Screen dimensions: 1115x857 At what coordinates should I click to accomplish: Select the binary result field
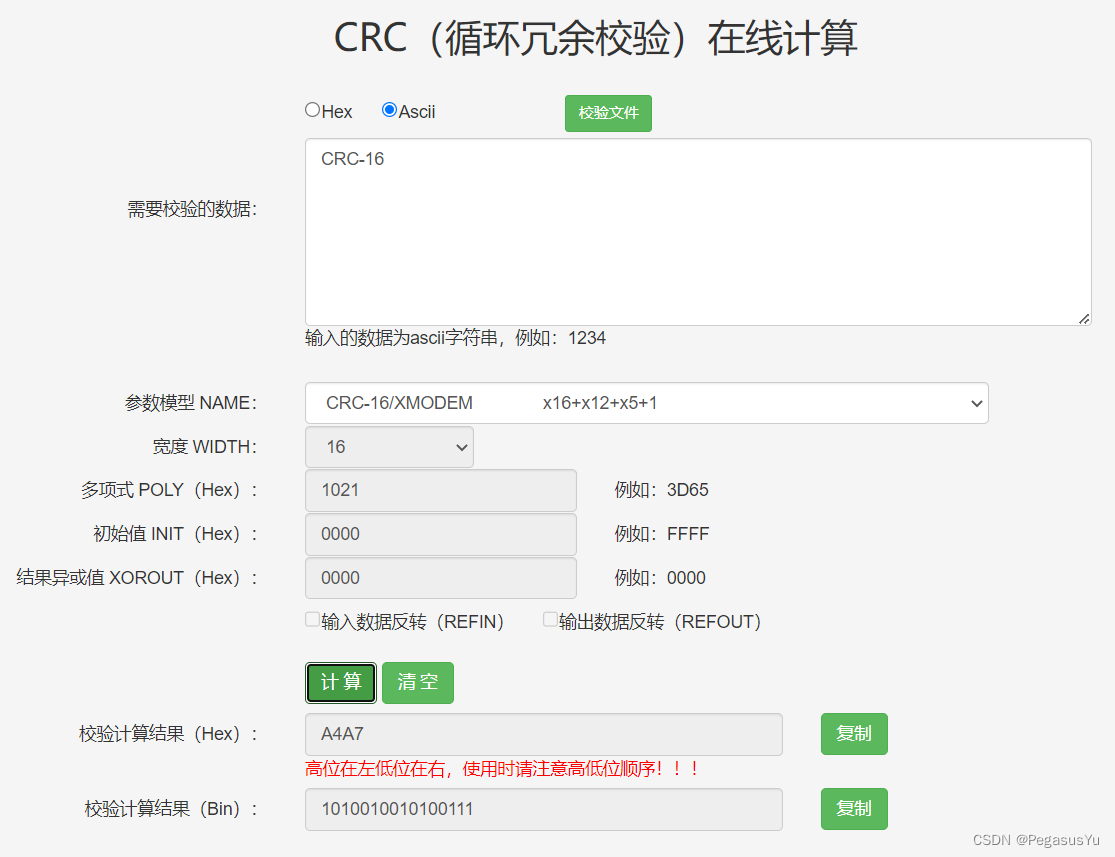(x=544, y=809)
